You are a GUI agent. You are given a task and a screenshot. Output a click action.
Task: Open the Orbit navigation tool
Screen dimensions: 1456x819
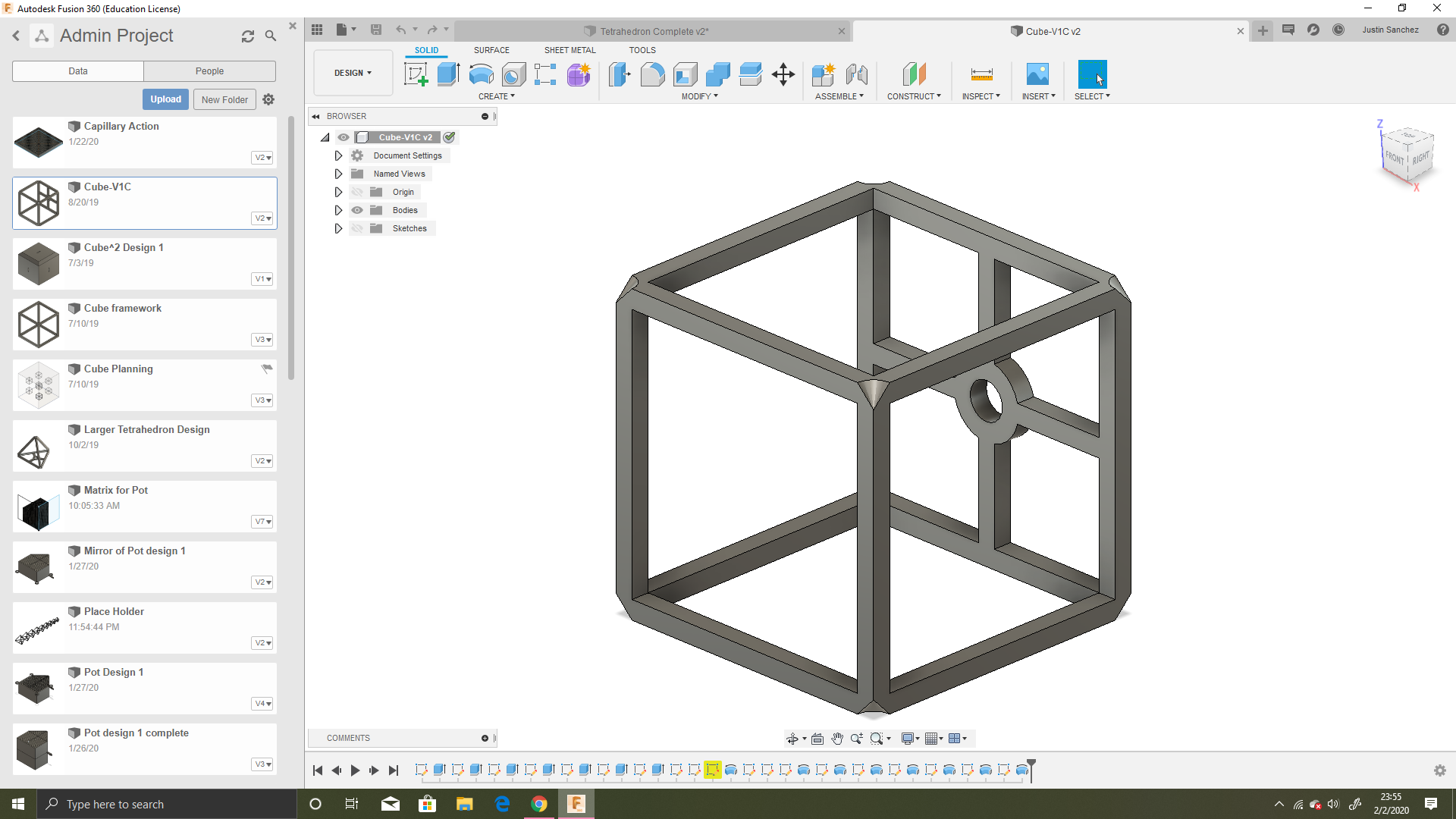[x=792, y=739]
